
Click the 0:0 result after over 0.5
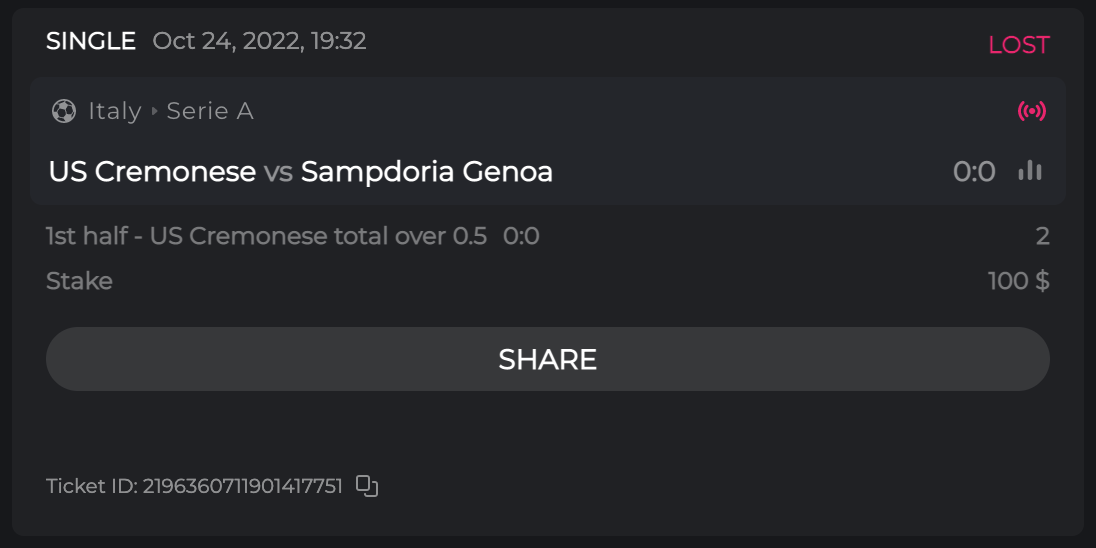(521, 236)
